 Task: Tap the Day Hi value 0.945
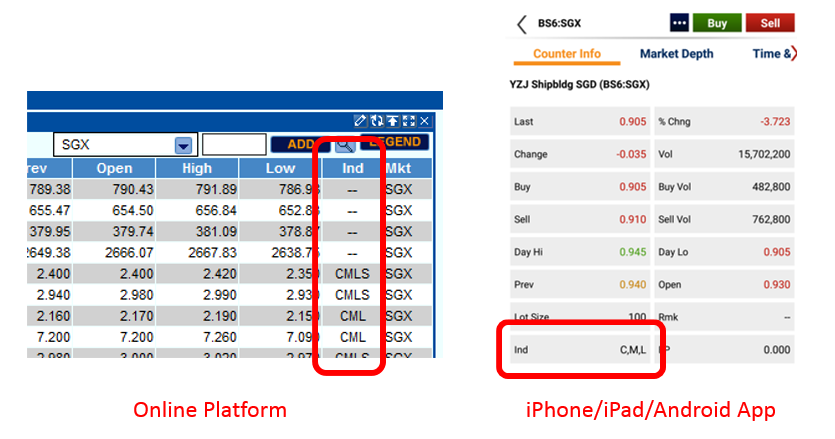(633, 252)
